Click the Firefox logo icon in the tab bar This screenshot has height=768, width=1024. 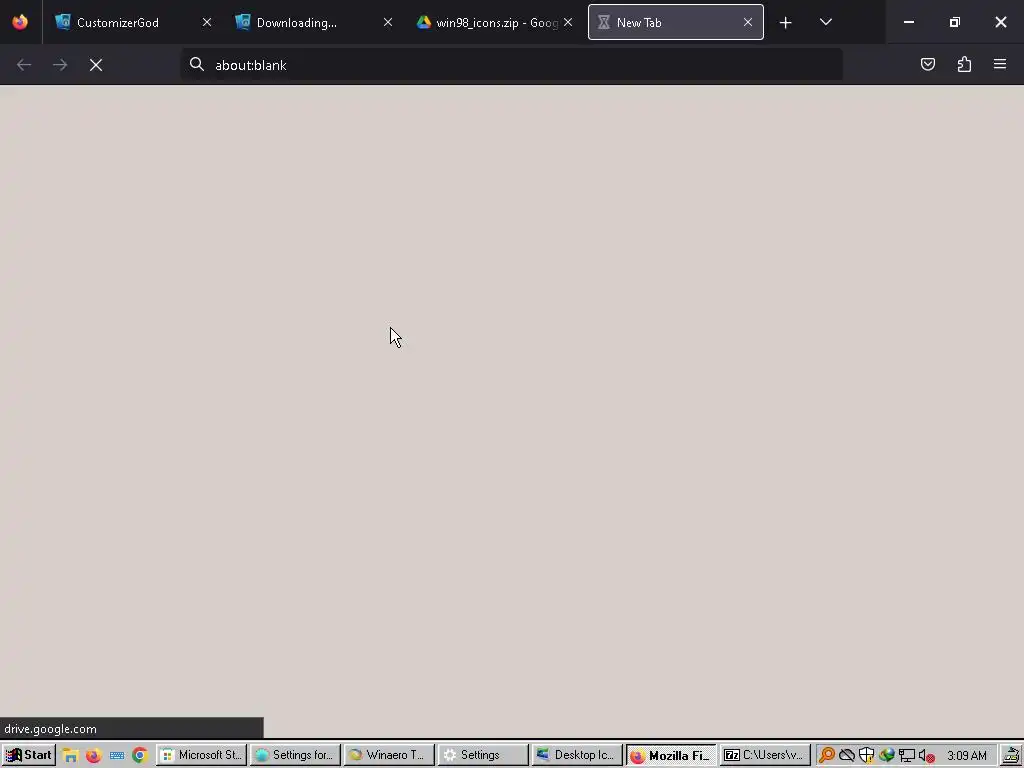(20, 22)
